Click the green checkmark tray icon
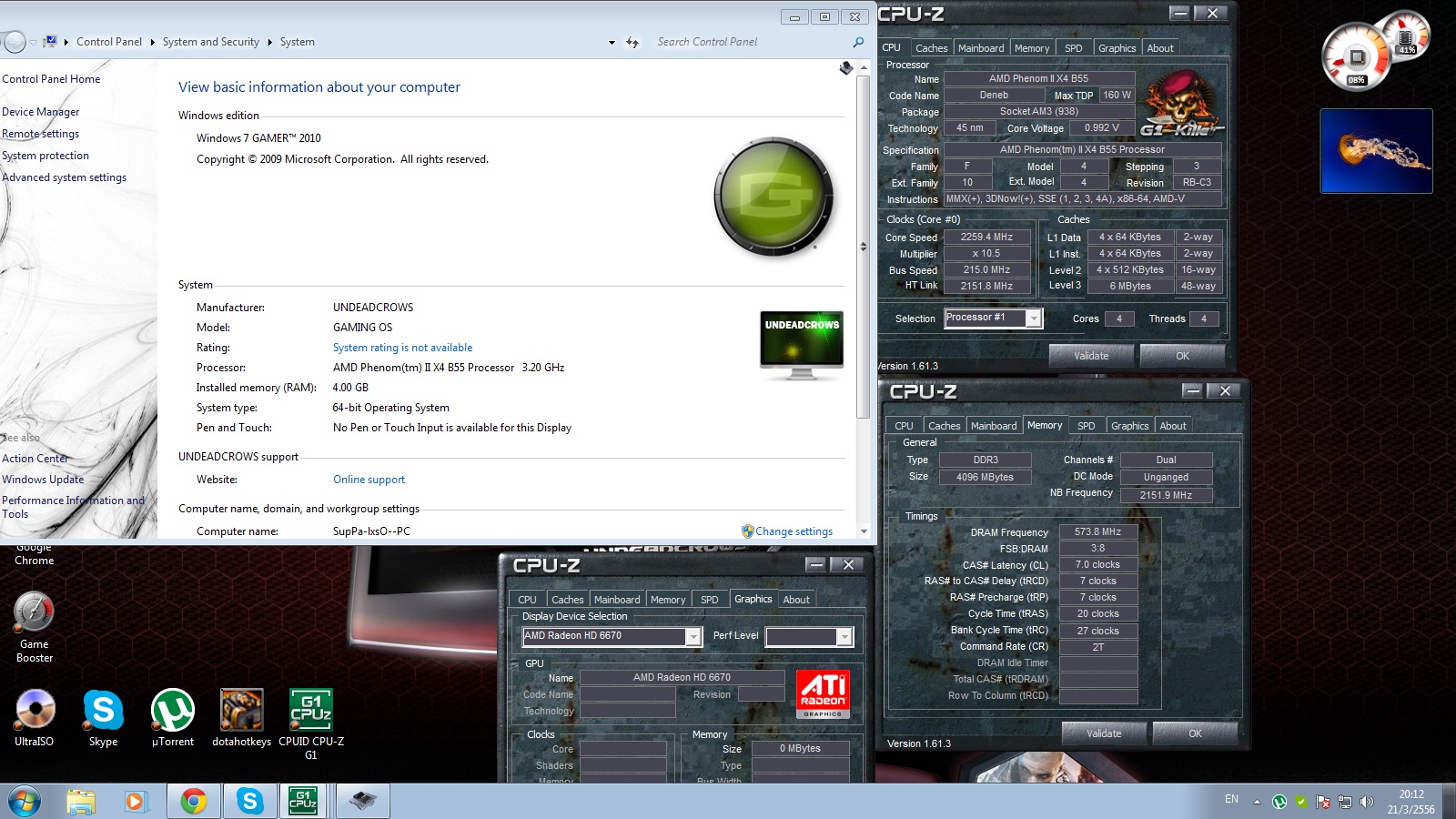Screen dimensions: 1456x819 (x=1301, y=802)
